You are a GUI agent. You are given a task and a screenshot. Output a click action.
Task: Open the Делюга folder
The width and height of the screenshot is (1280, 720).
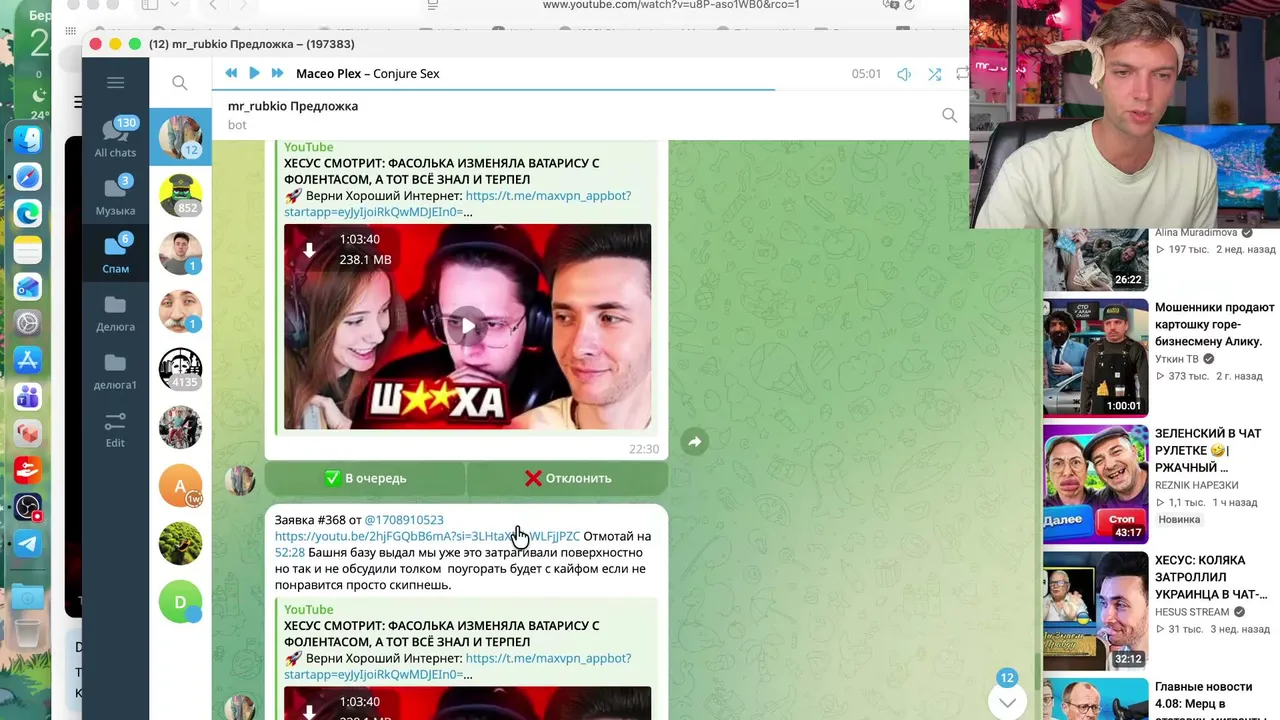click(x=115, y=311)
